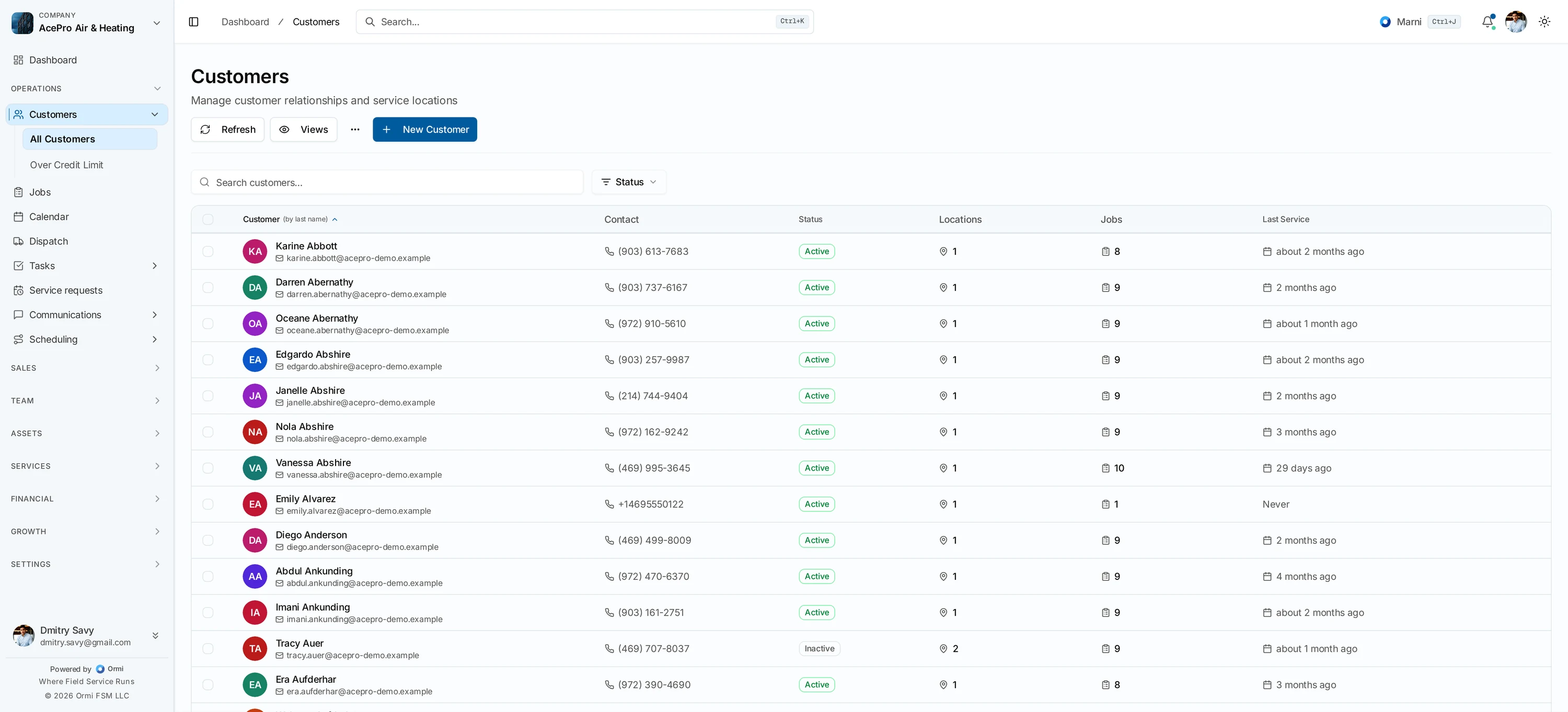
Task: Click phone icon for Emily Alvarez
Action: coord(609,504)
